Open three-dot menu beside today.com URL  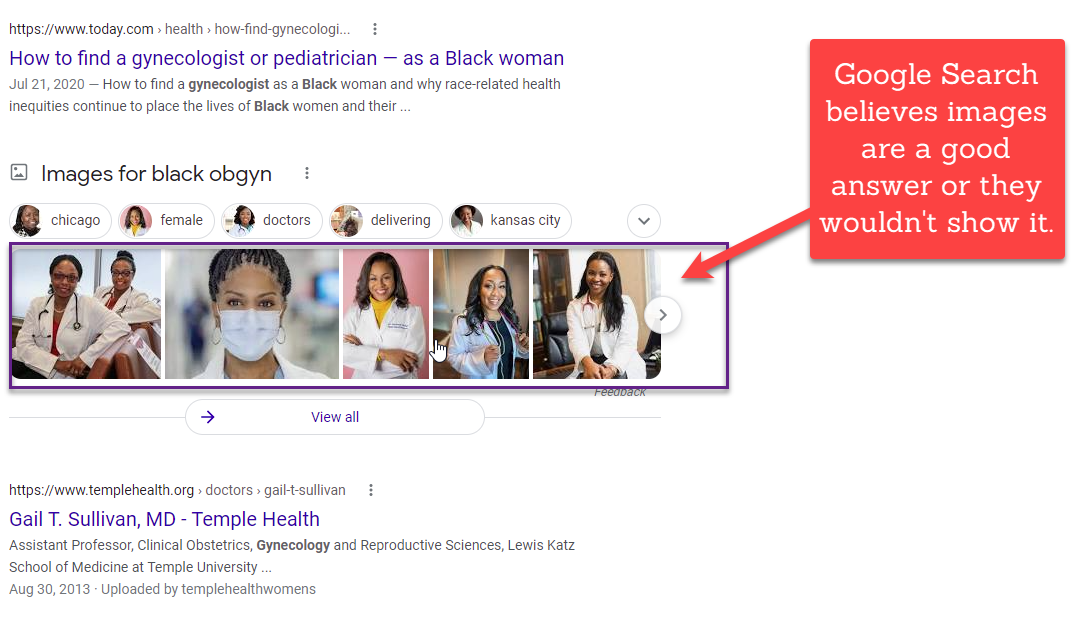pyautogui.click(x=375, y=29)
